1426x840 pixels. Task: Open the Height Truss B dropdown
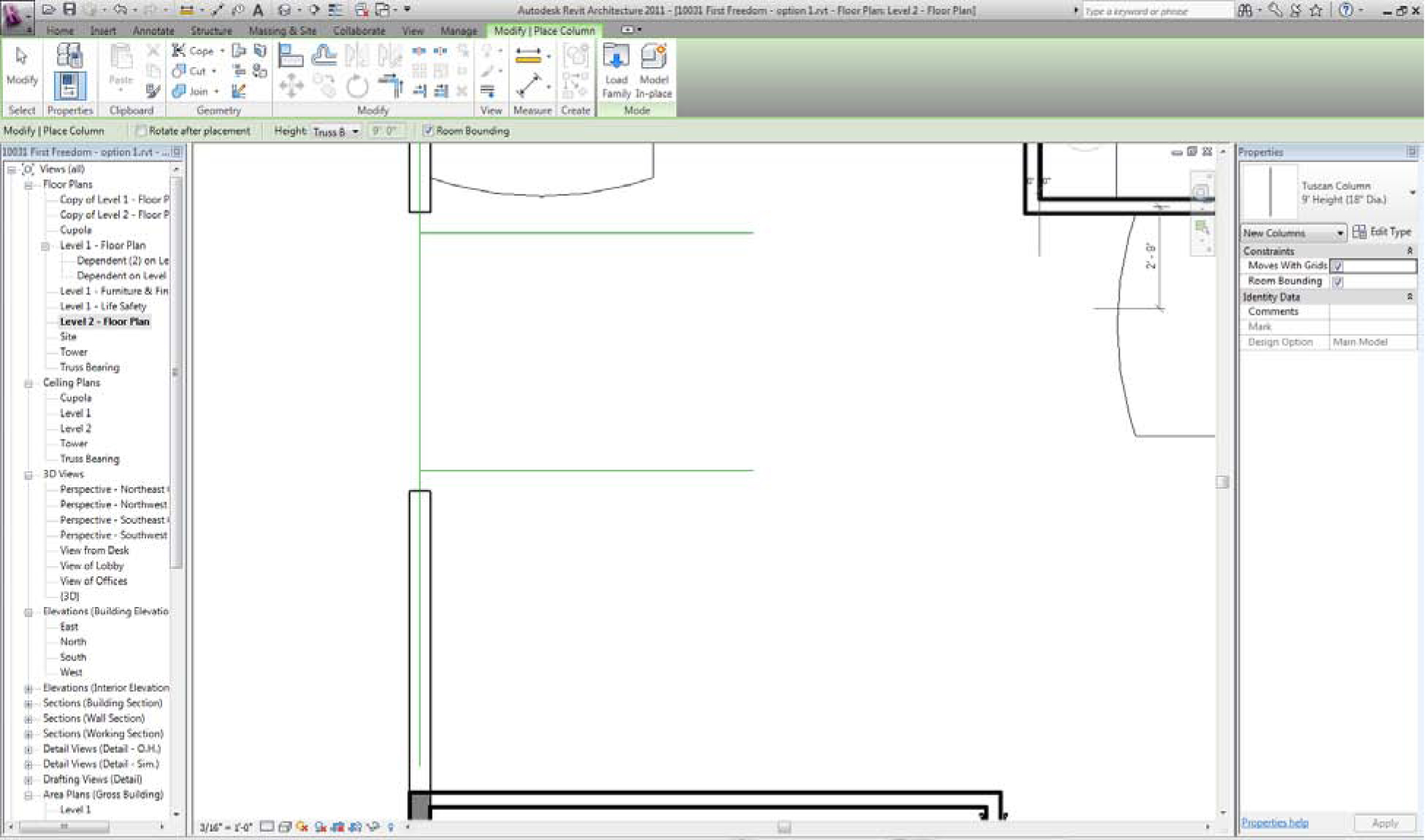pyautogui.click(x=355, y=131)
